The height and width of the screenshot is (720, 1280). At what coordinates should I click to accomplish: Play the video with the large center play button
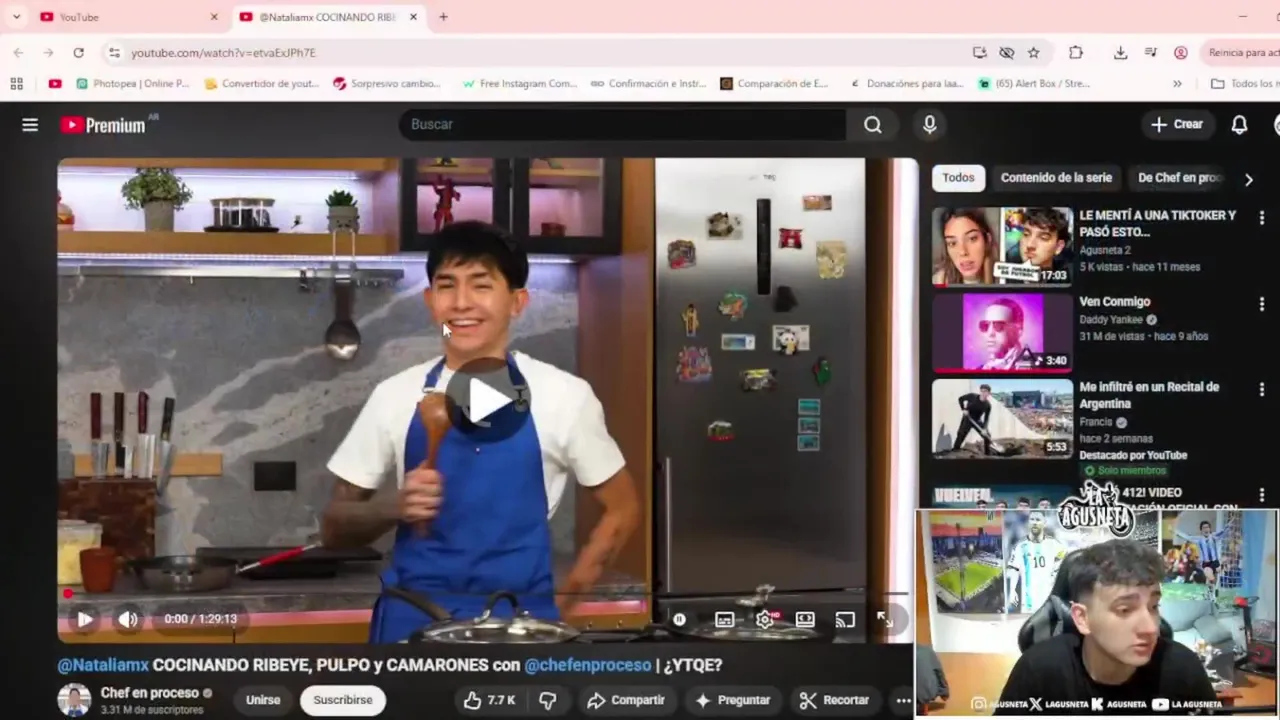(487, 400)
